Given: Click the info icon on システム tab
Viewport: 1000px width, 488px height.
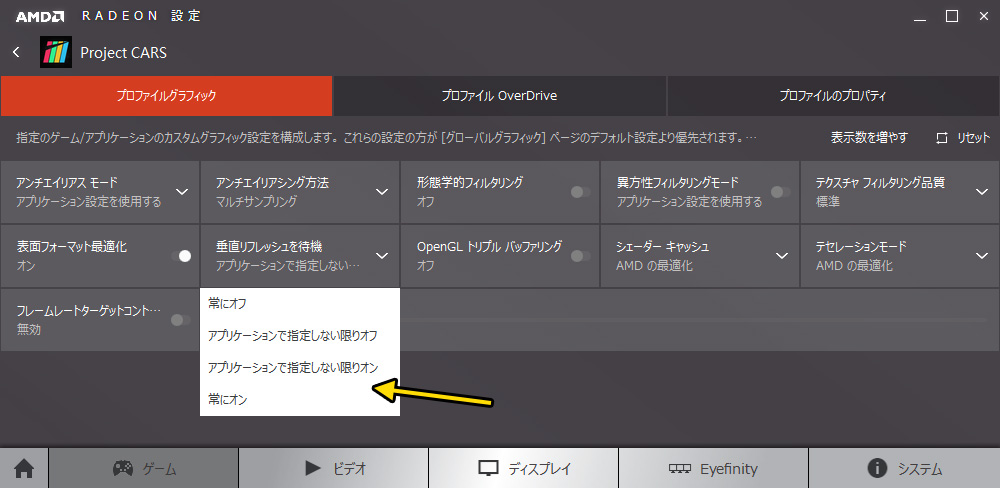Looking at the screenshot, I should tap(878, 469).
